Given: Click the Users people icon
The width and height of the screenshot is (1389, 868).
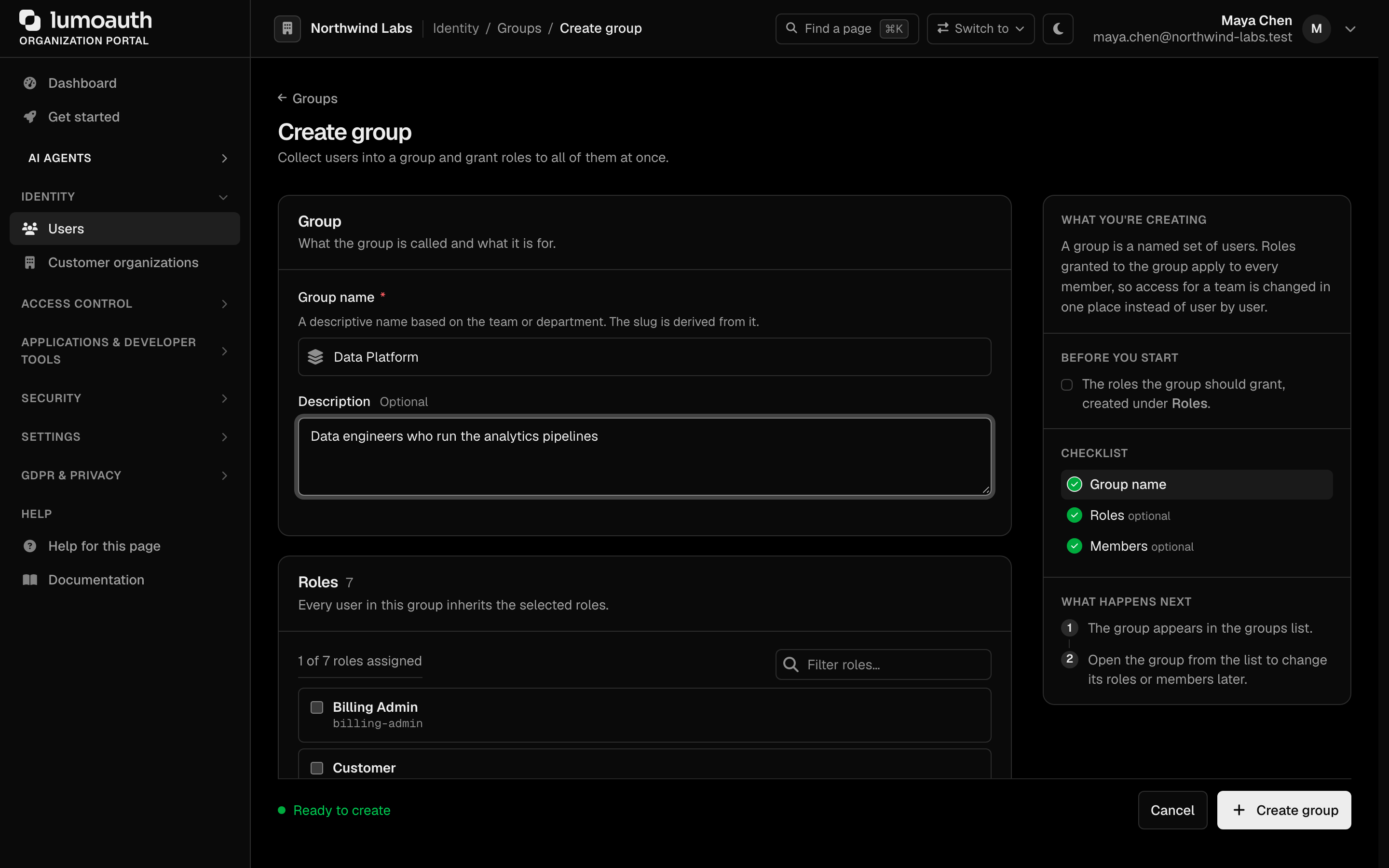Looking at the screenshot, I should click(x=30, y=229).
